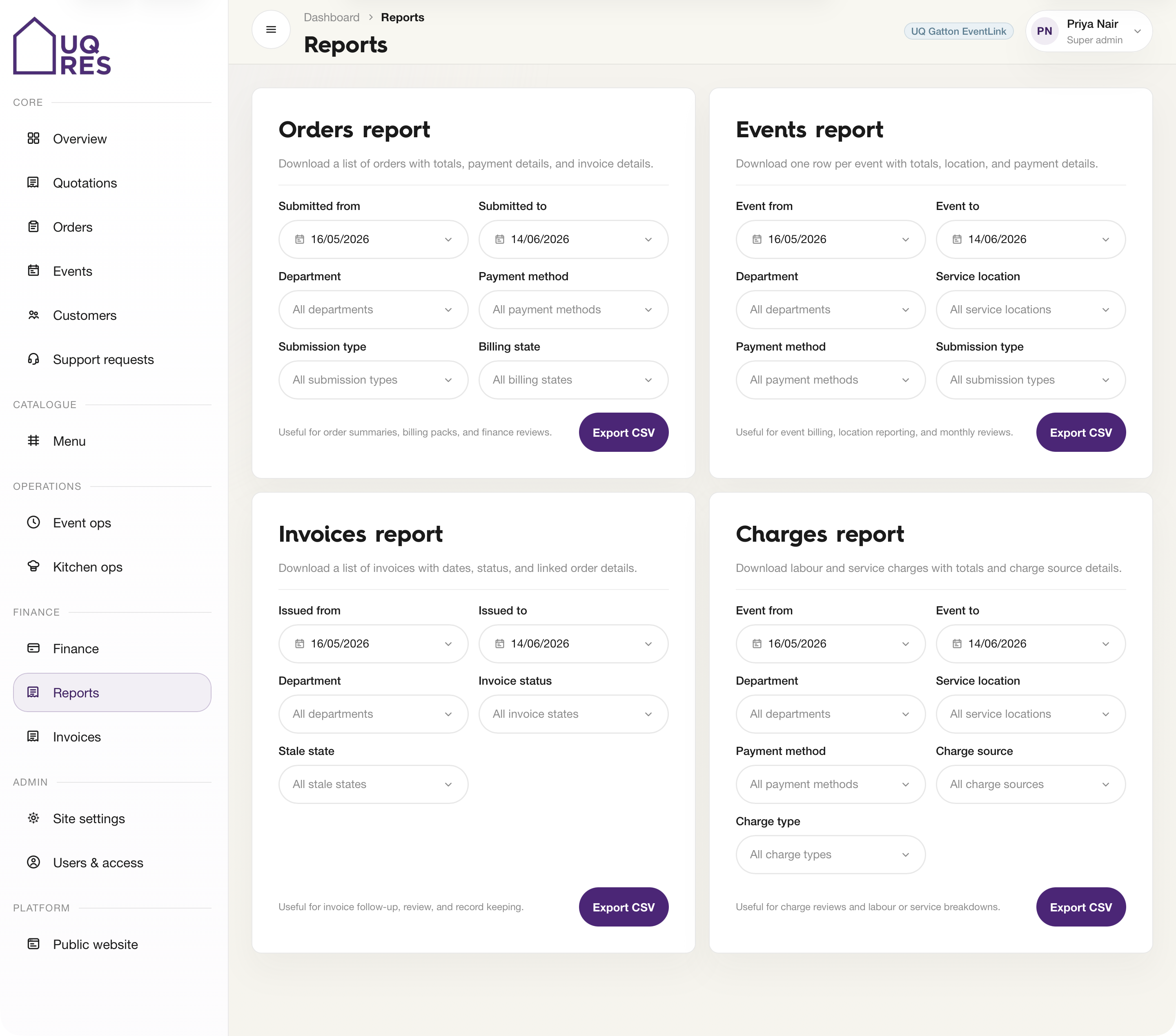Open Events report Service location dropdown
1176x1036 pixels.
1031,310
